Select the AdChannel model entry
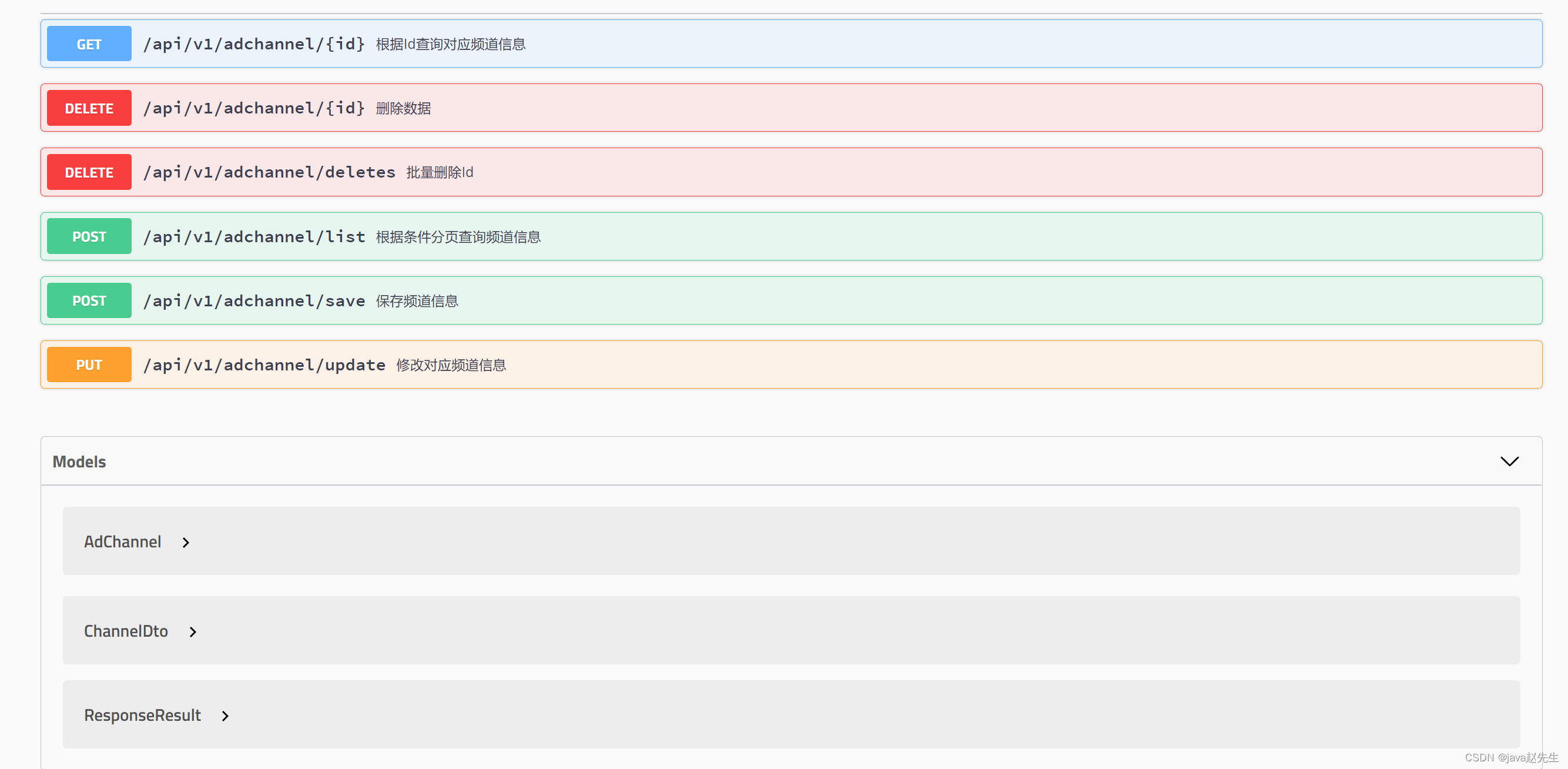1568x769 pixels. (122, 542)
